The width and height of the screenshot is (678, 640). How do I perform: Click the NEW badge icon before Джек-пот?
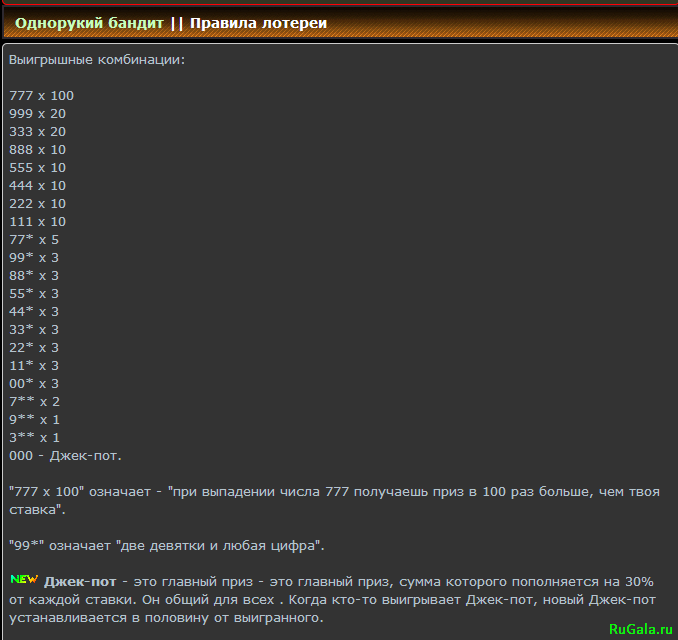tap(24, 580)
